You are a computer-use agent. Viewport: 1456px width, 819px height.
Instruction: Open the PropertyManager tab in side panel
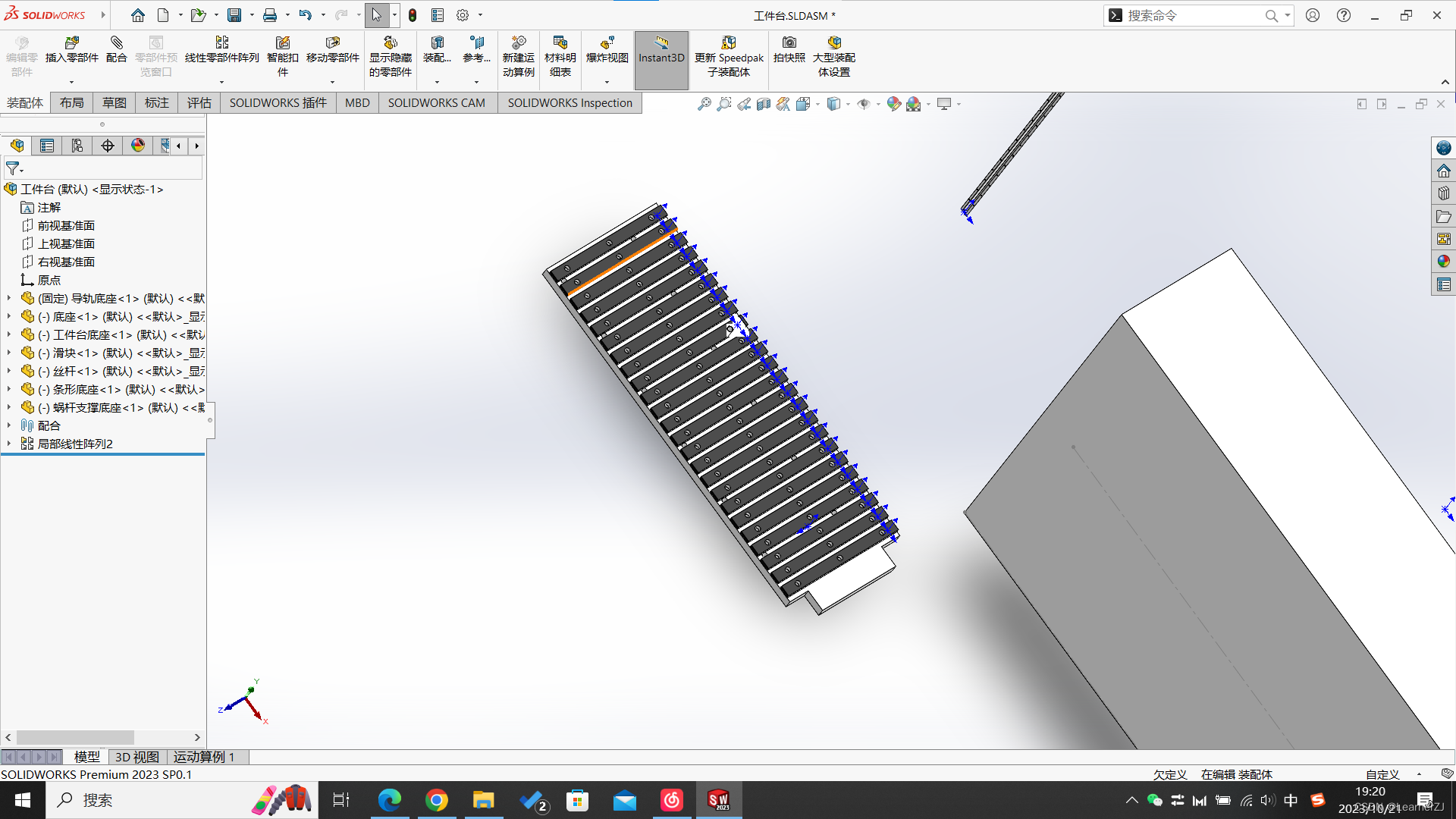pyautogui.click(x=47, y=146)
